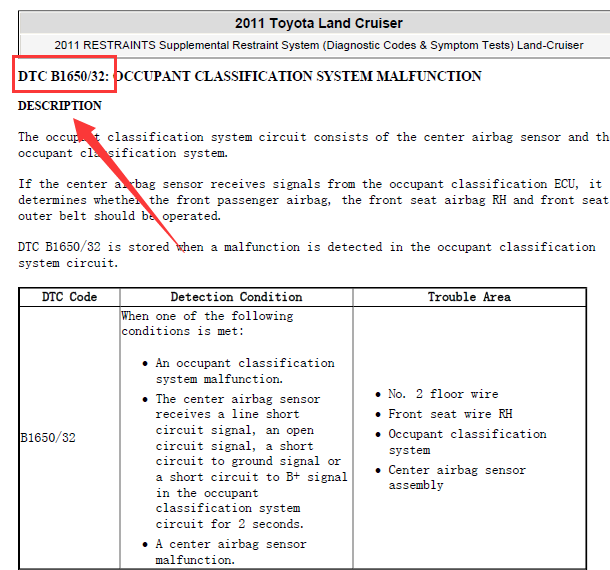The image size is (610, 570).
Task: Click "Center airbag sensor assembly" list item
Action: (457, 477)
